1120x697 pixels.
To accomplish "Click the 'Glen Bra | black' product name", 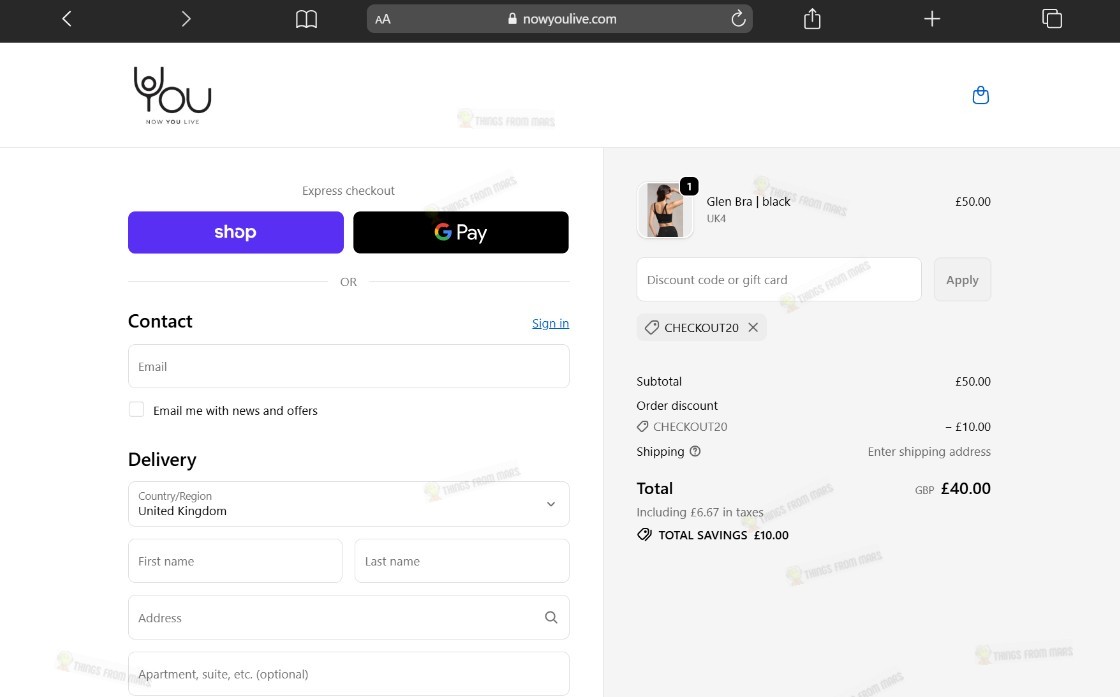I will coord(749,201).
